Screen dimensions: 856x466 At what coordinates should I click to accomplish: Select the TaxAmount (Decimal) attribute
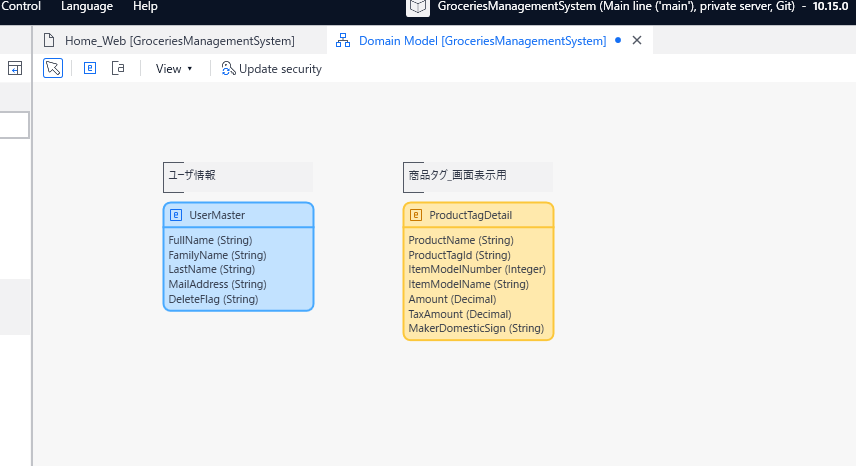tap(460, 314)
